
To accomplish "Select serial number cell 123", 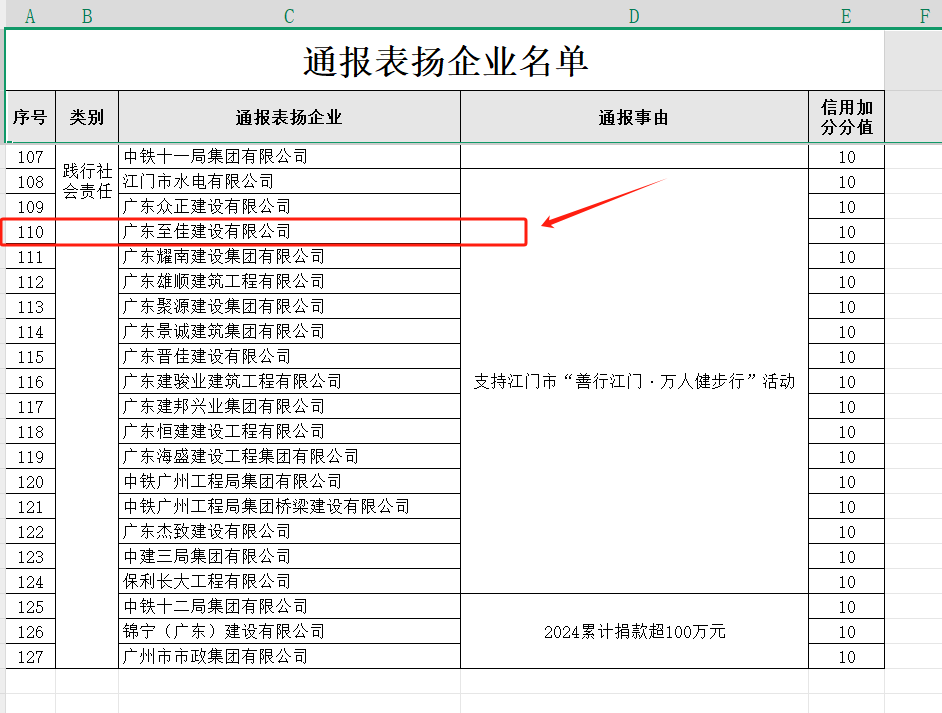I will 30,557.
